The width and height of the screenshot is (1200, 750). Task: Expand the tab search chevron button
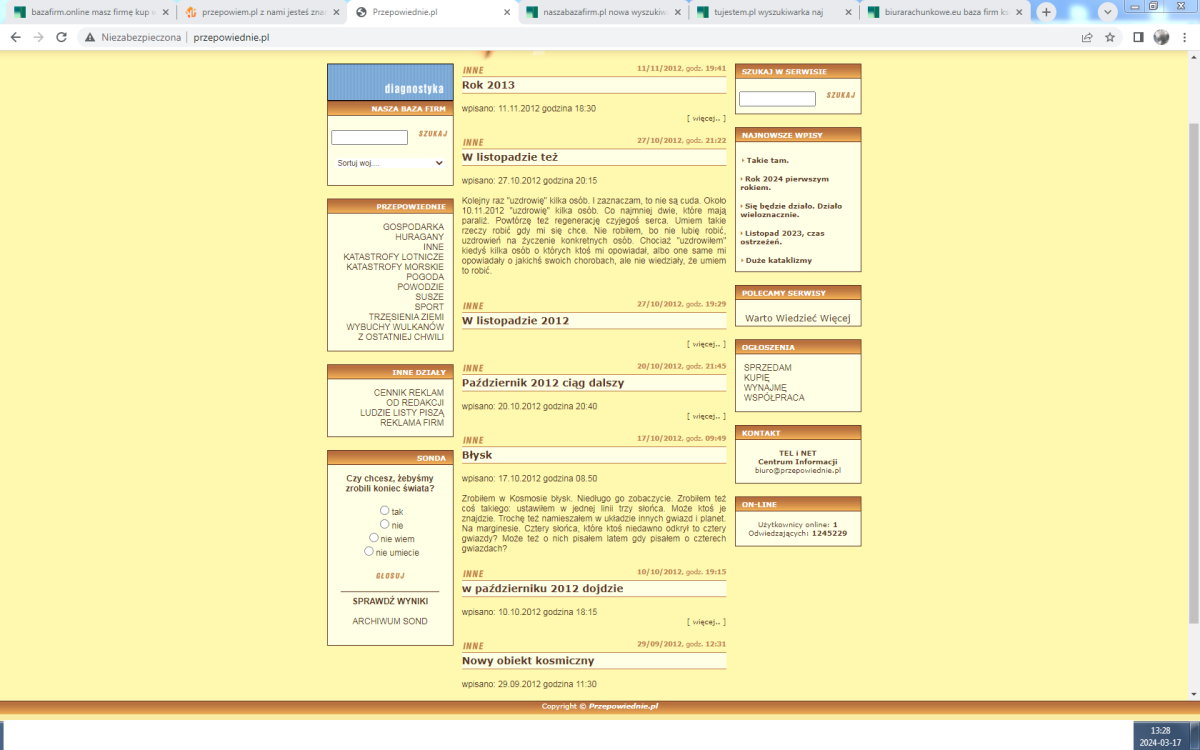(x=1108, y=12)
